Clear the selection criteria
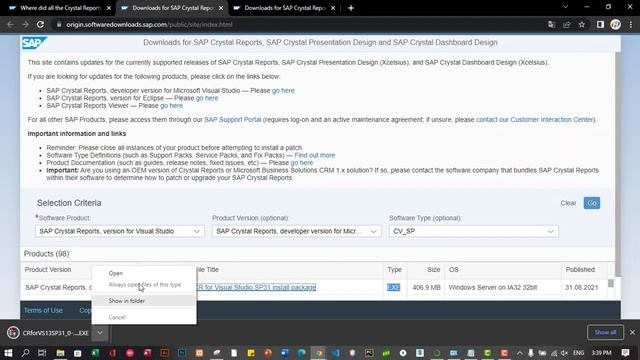This screenshot has width=640, height=360. click(568, 203)
